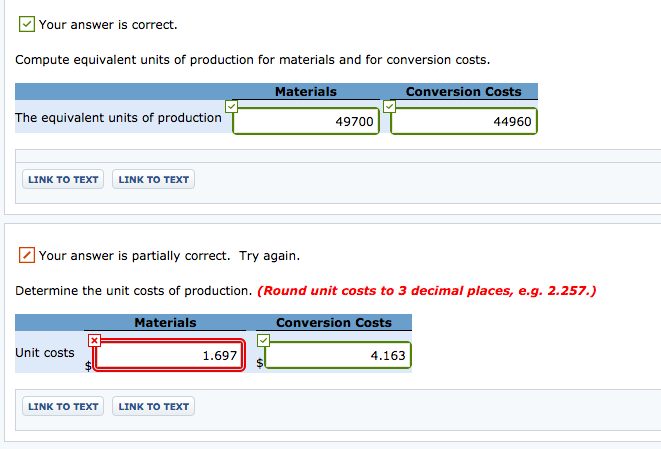Click the Conversion Costs equivalent units field 44960

tap(464, 121)
